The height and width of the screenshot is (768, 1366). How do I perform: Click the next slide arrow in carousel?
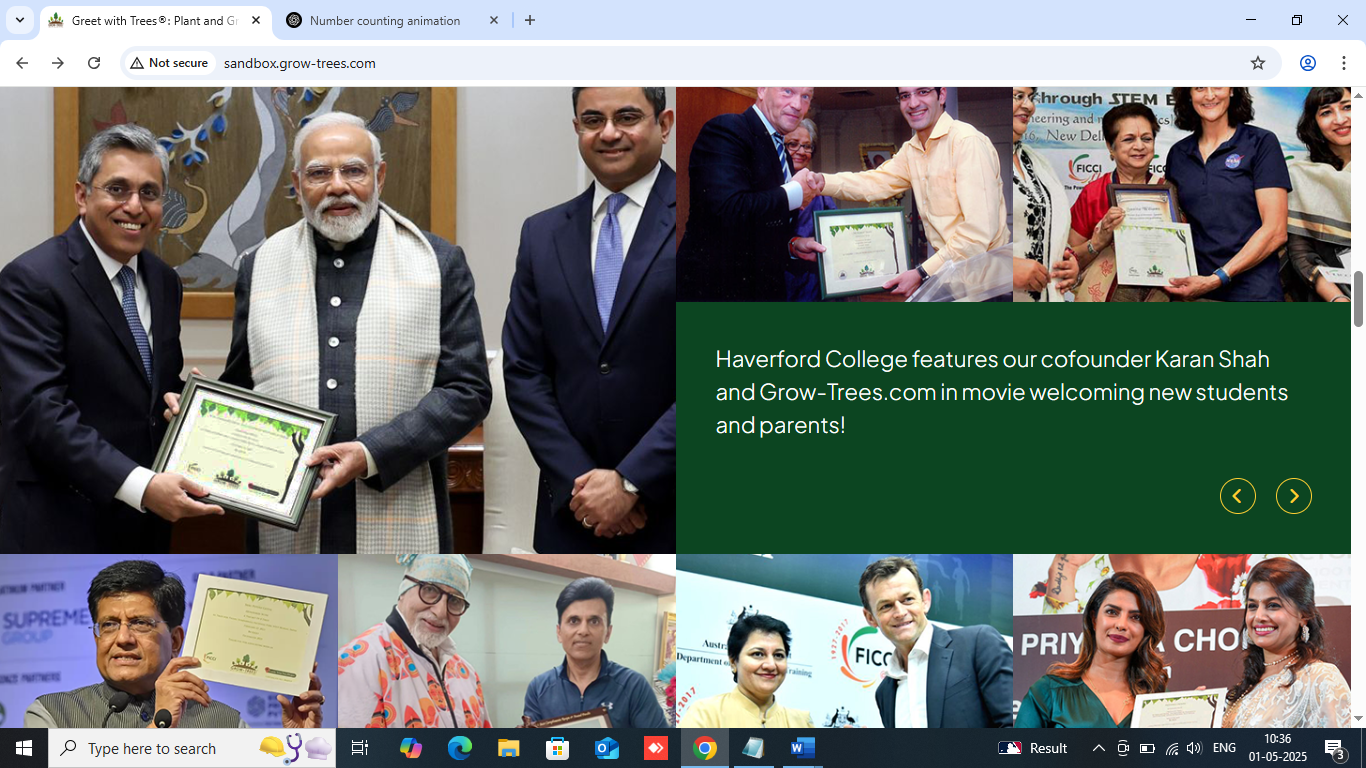pyautogui.click(x=1293, y=496)
